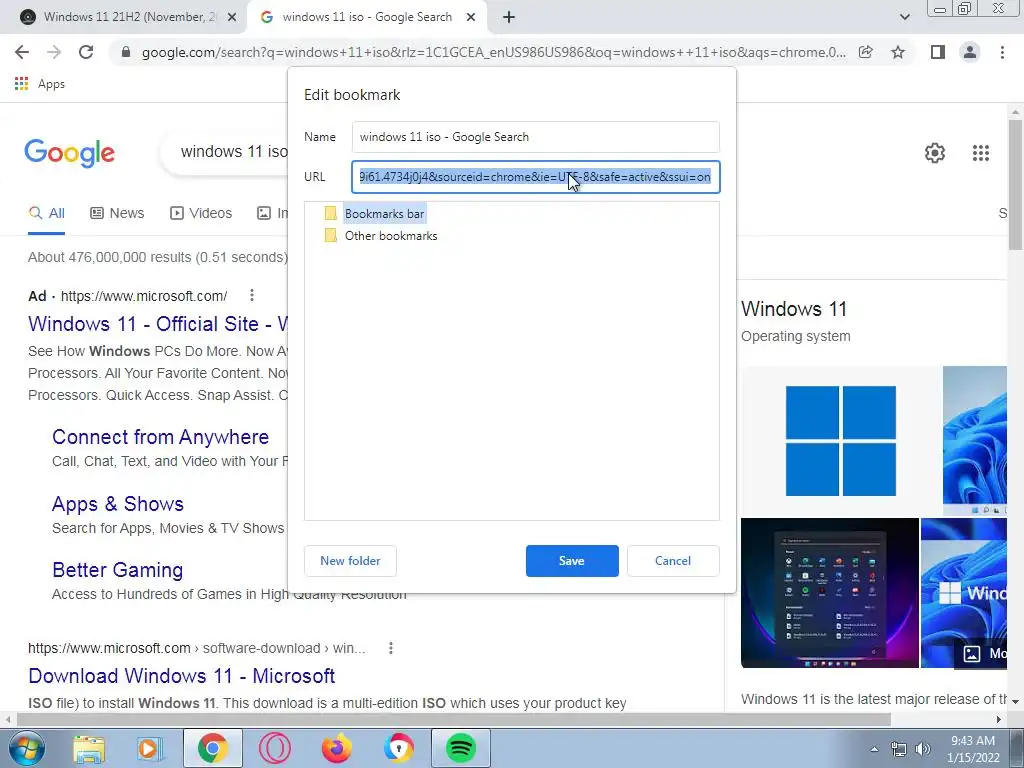The height and width of the screenshot is (768, 1024).
Task: Open Spotify from the taskbar
Action: [x=460, y=748]
